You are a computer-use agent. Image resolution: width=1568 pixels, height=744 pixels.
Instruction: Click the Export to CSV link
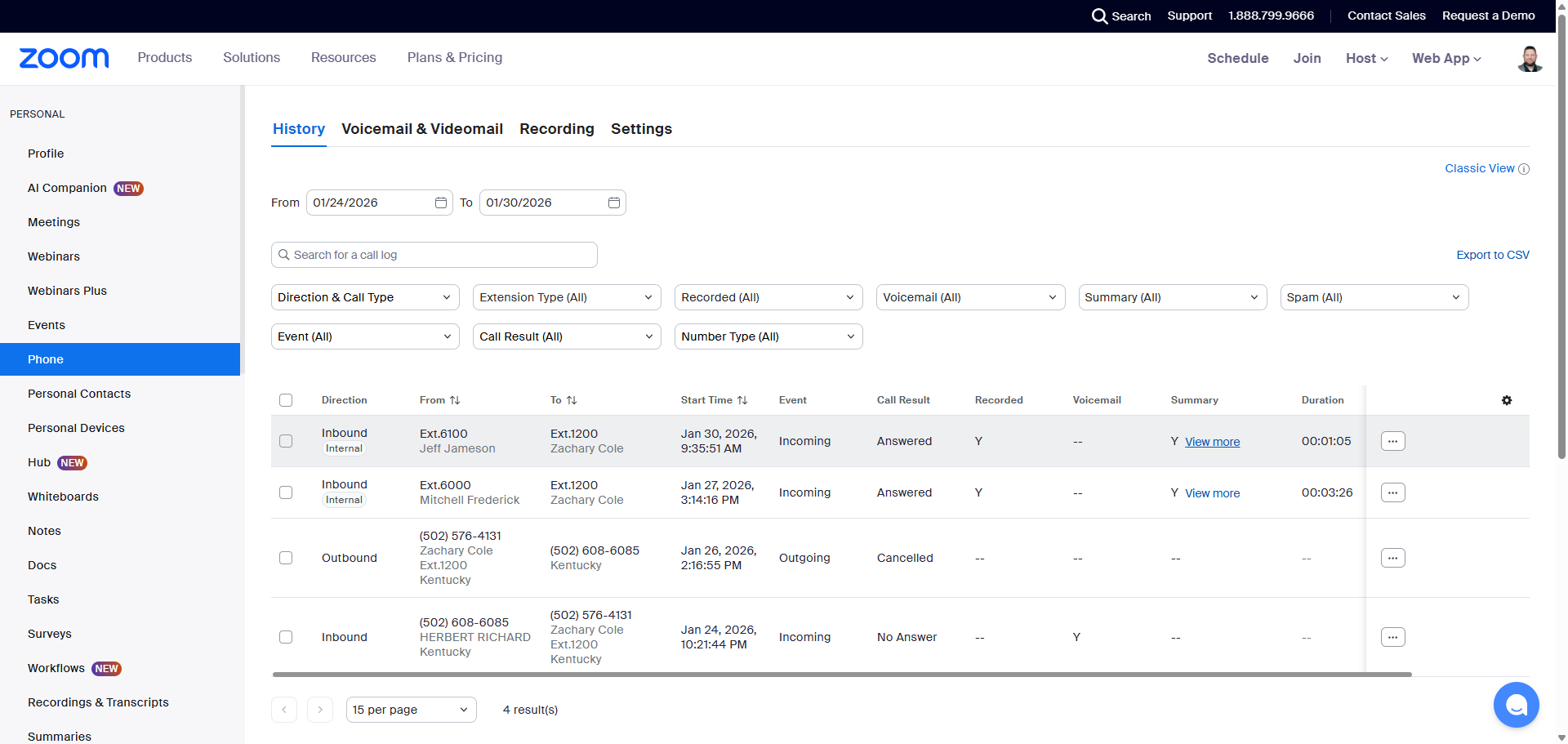(x=1492, y=255)
